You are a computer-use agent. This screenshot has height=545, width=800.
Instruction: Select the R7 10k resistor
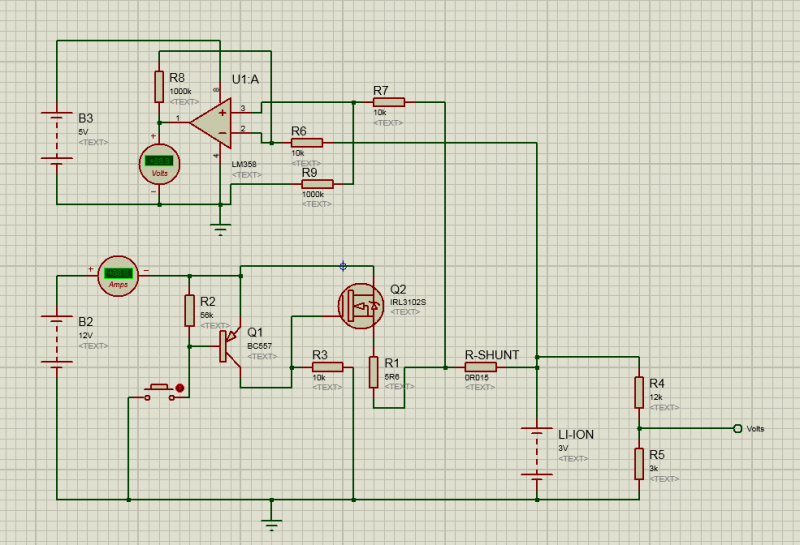tap(389, 102)
